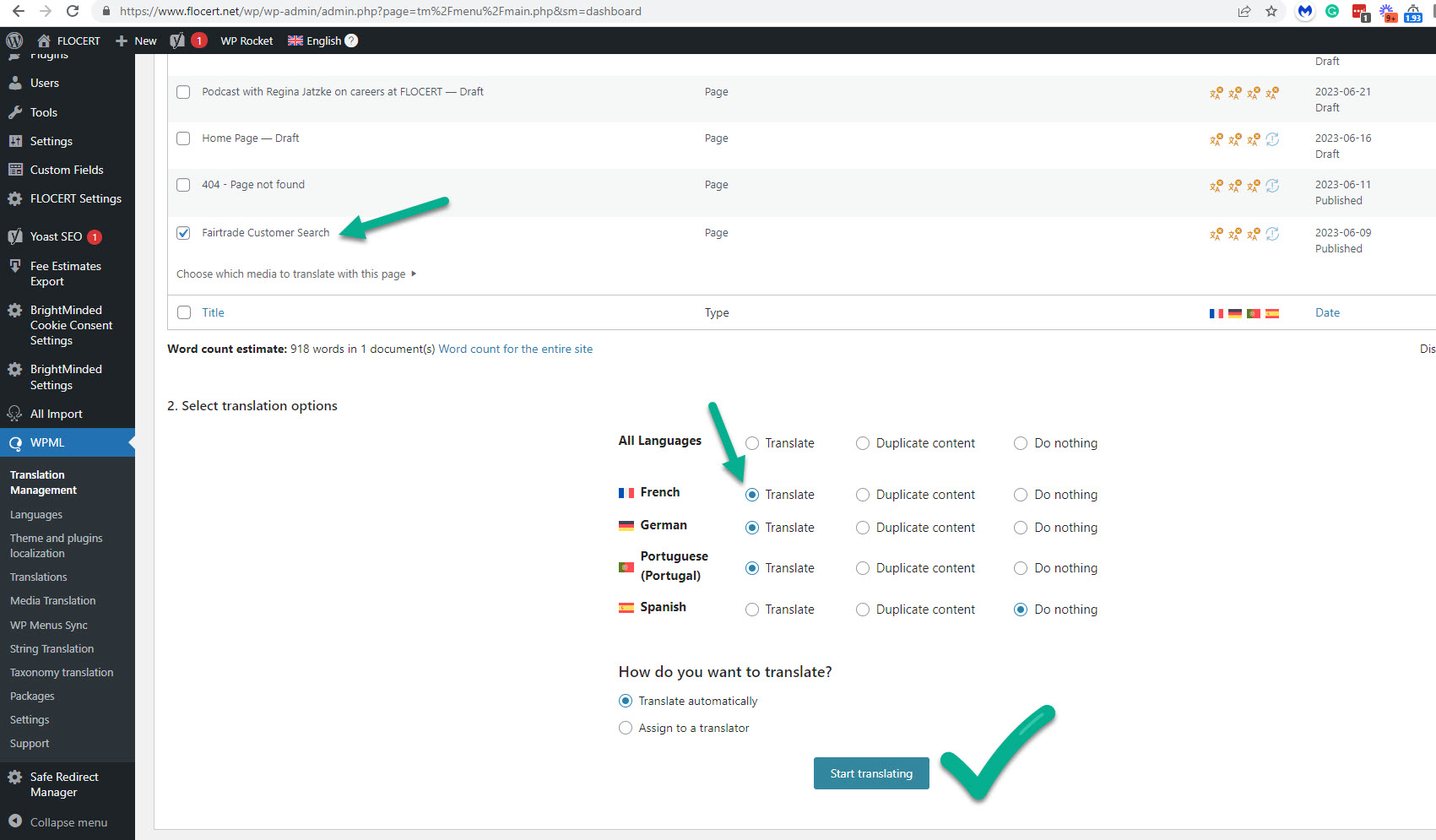This screenshot has height=840, width=1436.
Task: Check the Podcast with Regina Jatzke checkbox
Action: pos(183,92)
